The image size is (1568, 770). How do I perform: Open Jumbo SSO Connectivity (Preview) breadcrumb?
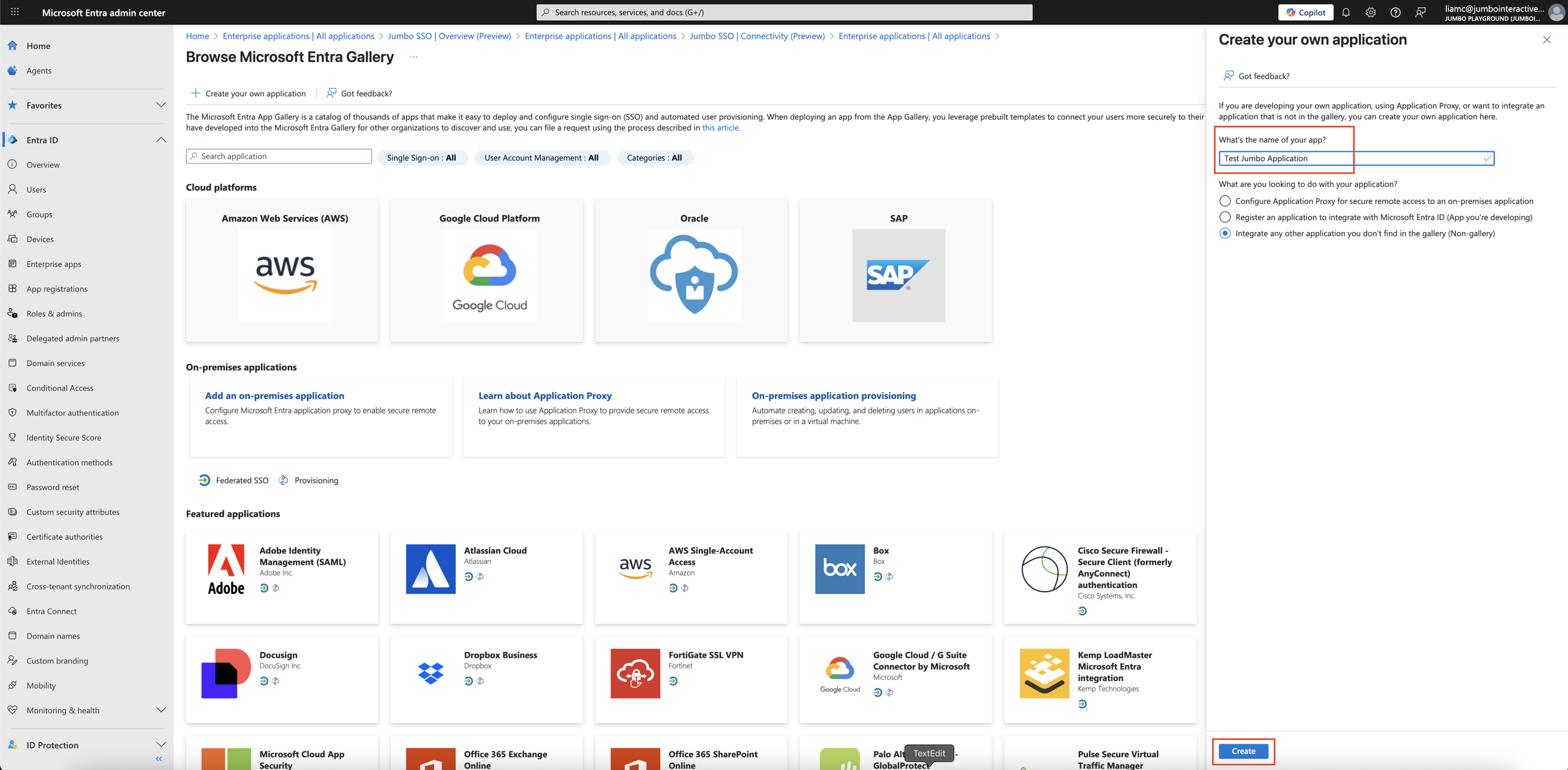click(x=757, y=36)
